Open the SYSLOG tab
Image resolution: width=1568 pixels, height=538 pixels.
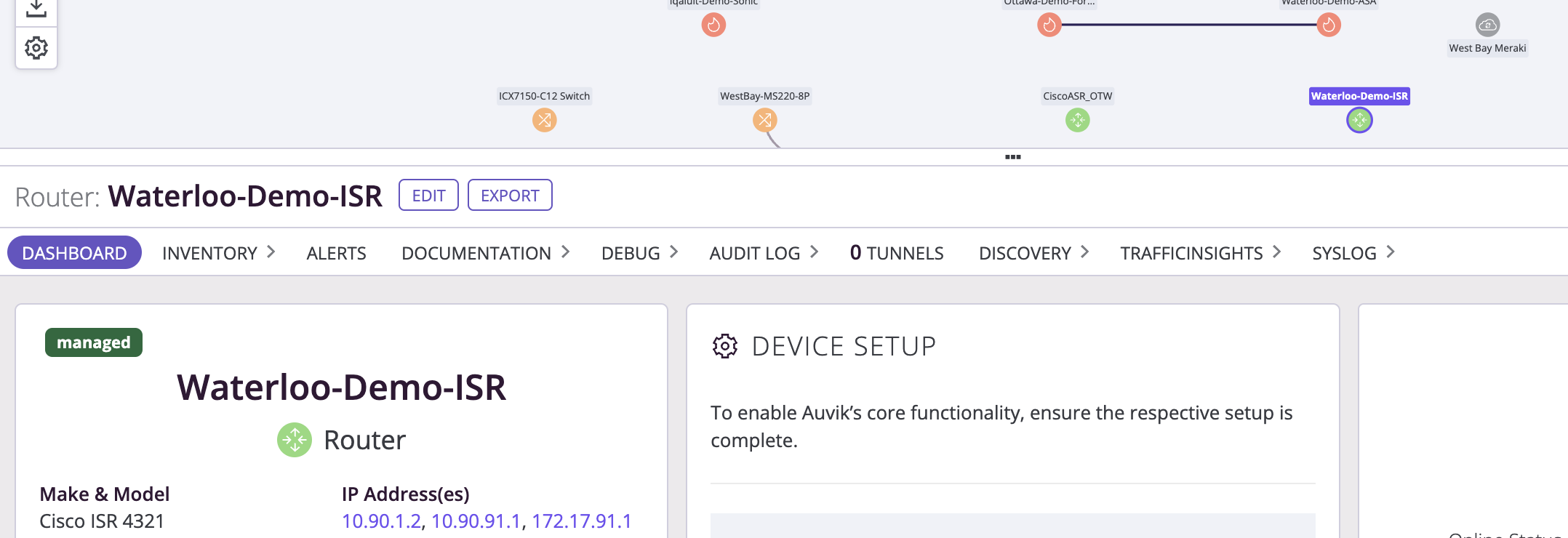pyautogui.click(x=1344, y=253)
